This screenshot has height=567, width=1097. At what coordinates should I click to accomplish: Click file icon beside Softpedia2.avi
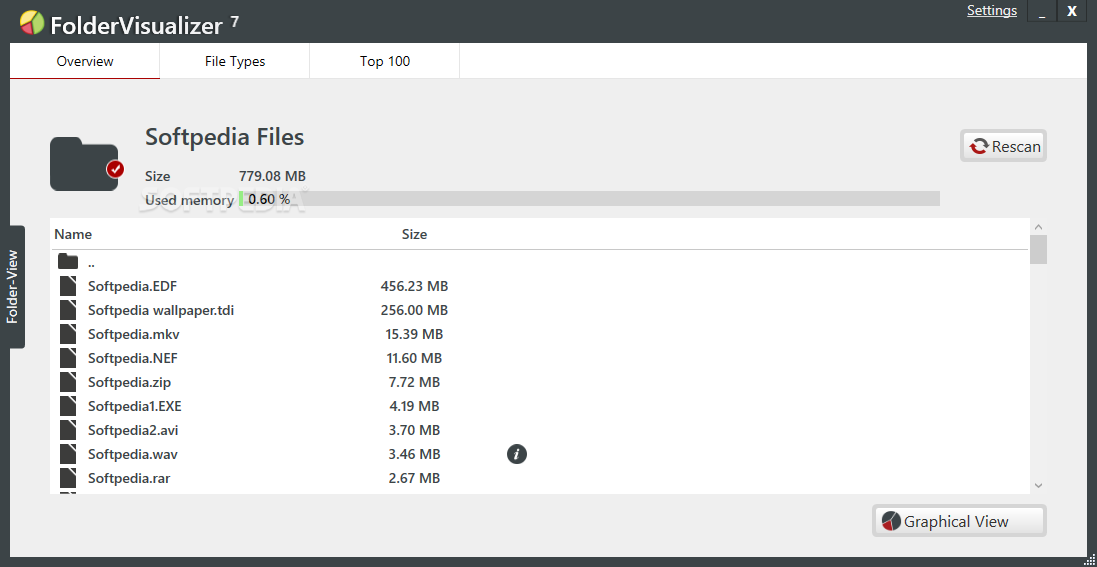click(67, 430)
